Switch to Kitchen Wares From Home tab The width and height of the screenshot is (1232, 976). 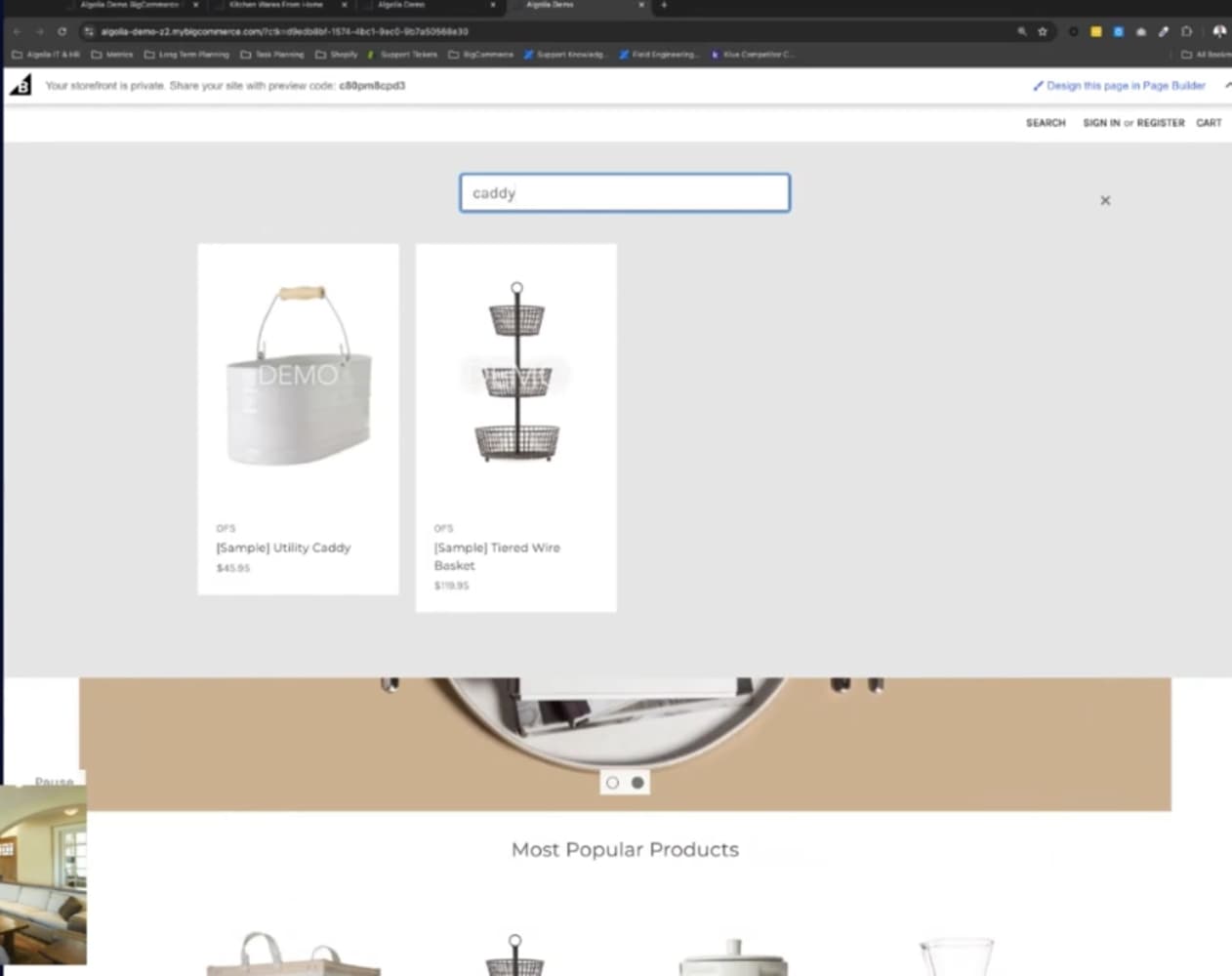(x=276, y=5)
